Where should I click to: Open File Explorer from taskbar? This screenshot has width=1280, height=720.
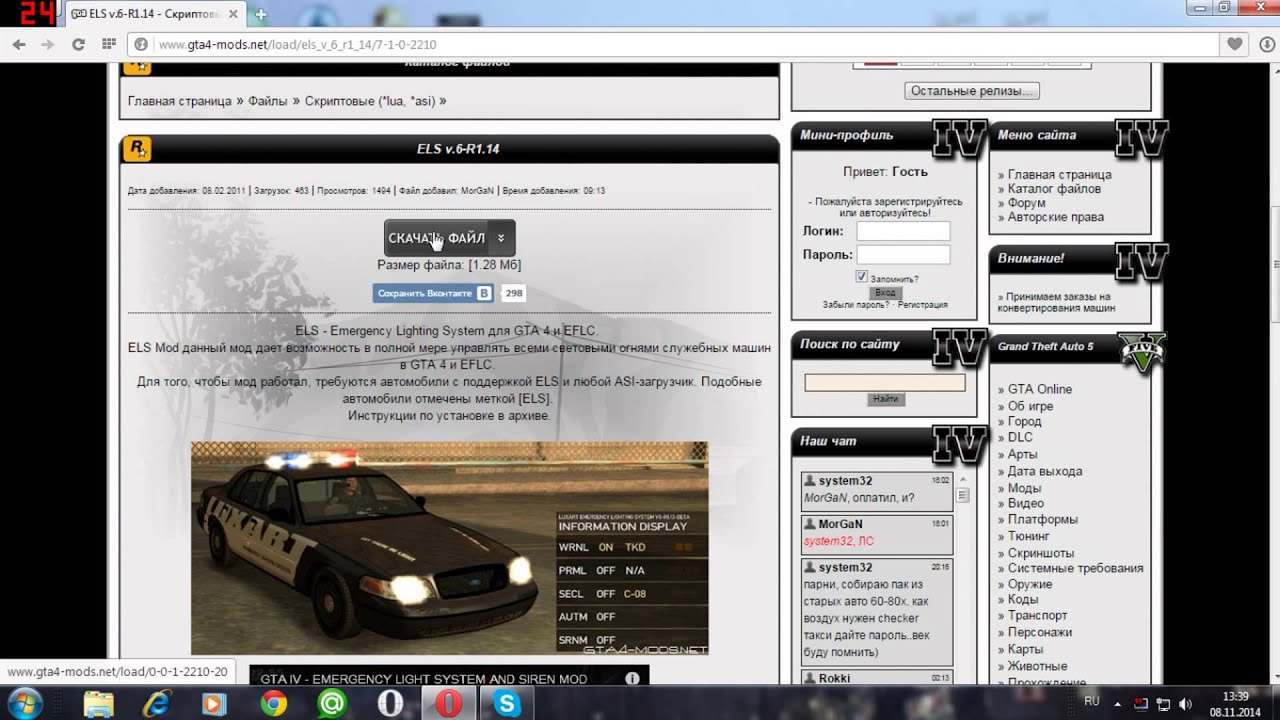[x=98, y=704]
